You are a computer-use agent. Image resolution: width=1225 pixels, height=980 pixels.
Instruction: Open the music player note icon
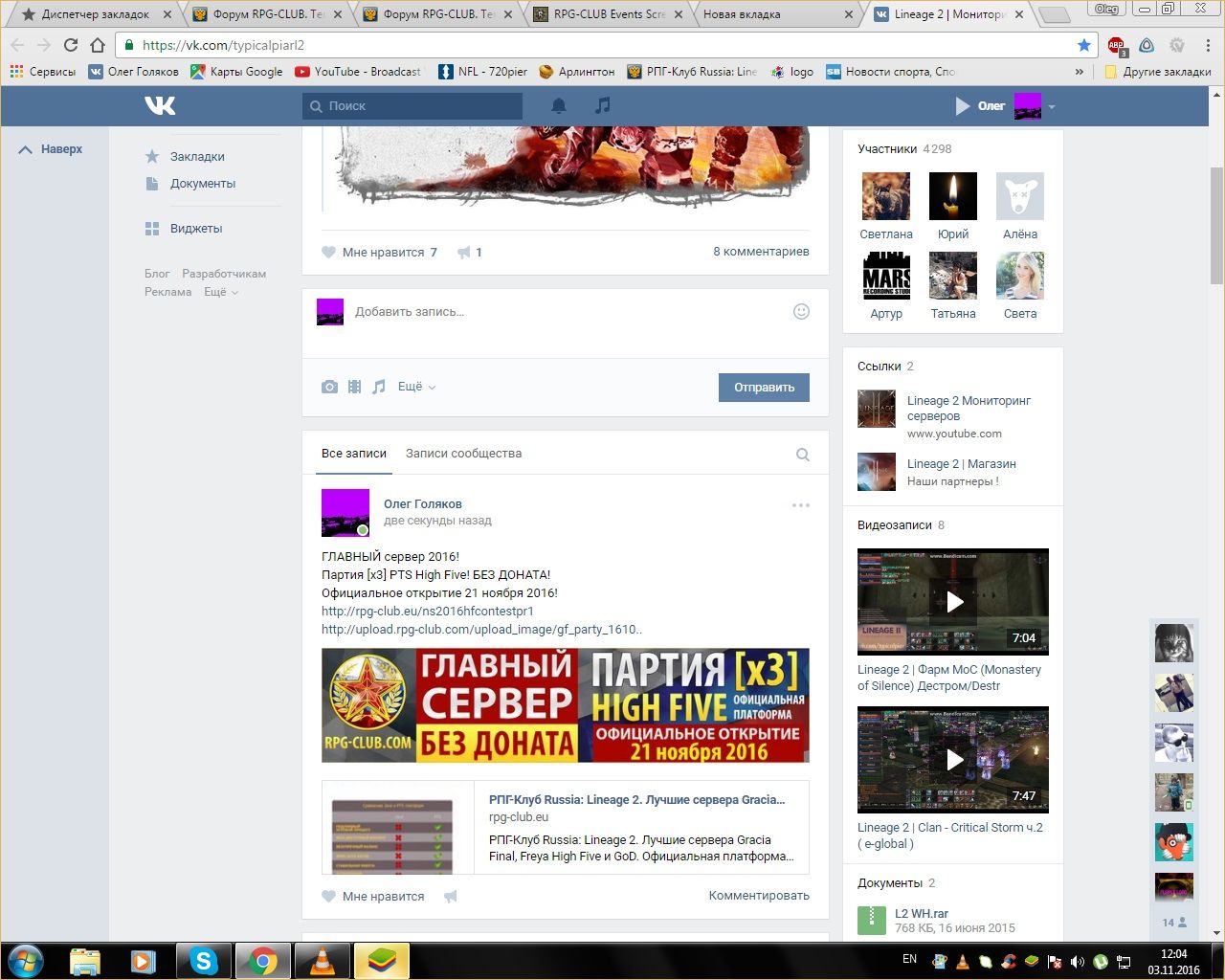tap(602, 105)
